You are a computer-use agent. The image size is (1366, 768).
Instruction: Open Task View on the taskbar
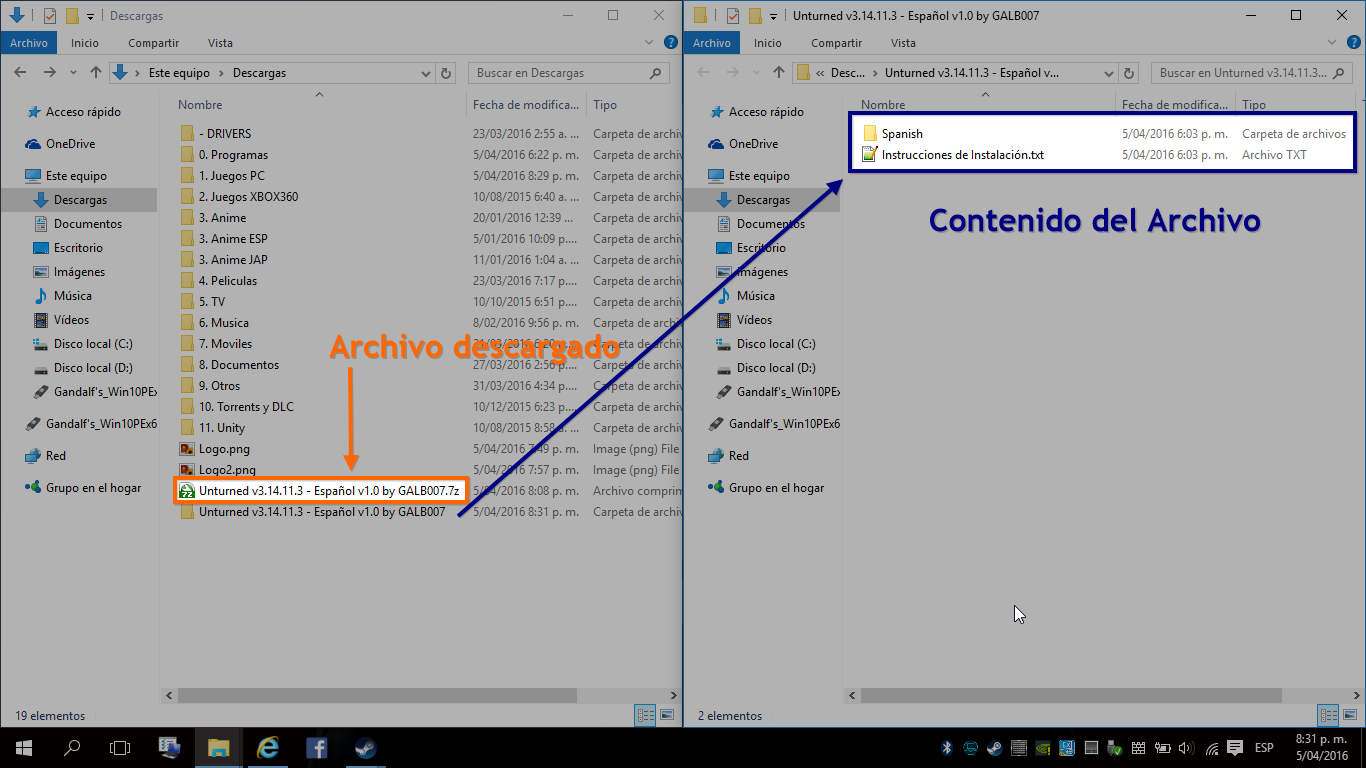coord(120,748)
